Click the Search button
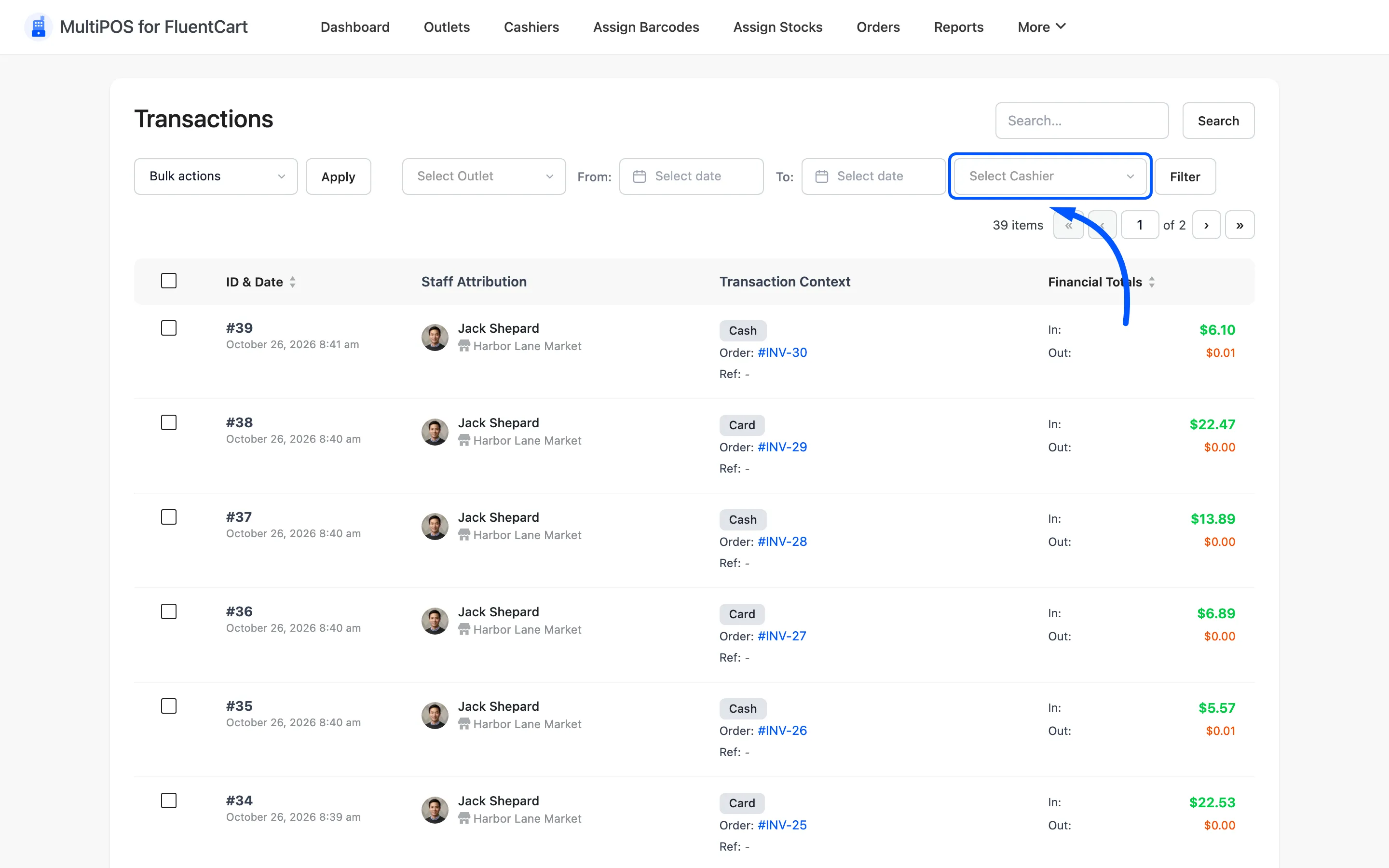Image resolution: width=1389 pixels, height=868 pixels. point(1218,121)
